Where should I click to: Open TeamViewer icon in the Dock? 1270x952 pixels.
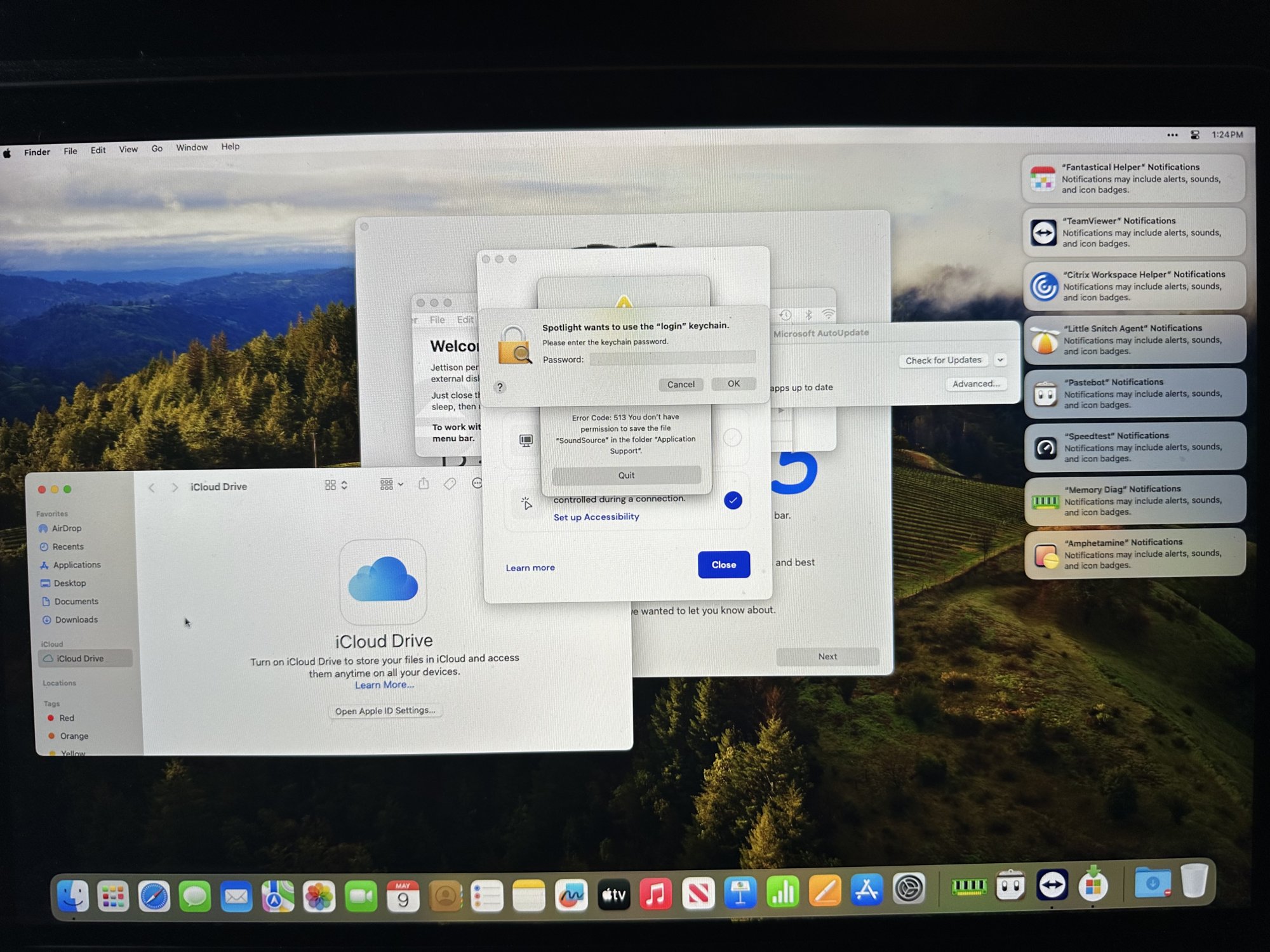(1052, 885)
